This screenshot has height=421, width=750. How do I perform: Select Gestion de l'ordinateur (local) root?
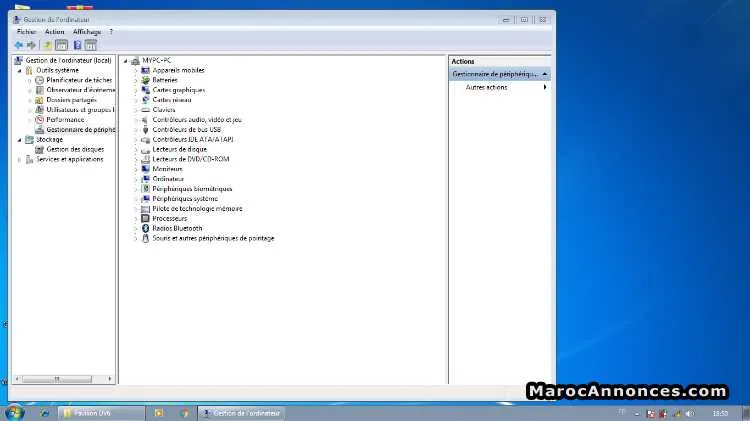(68, 60)
